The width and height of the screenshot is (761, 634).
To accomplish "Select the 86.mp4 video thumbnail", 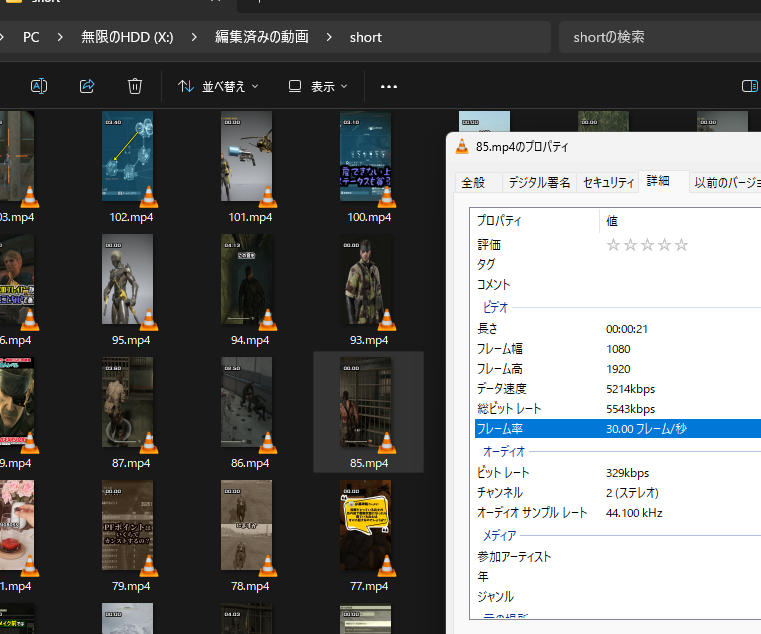I will tap(247, 402).
